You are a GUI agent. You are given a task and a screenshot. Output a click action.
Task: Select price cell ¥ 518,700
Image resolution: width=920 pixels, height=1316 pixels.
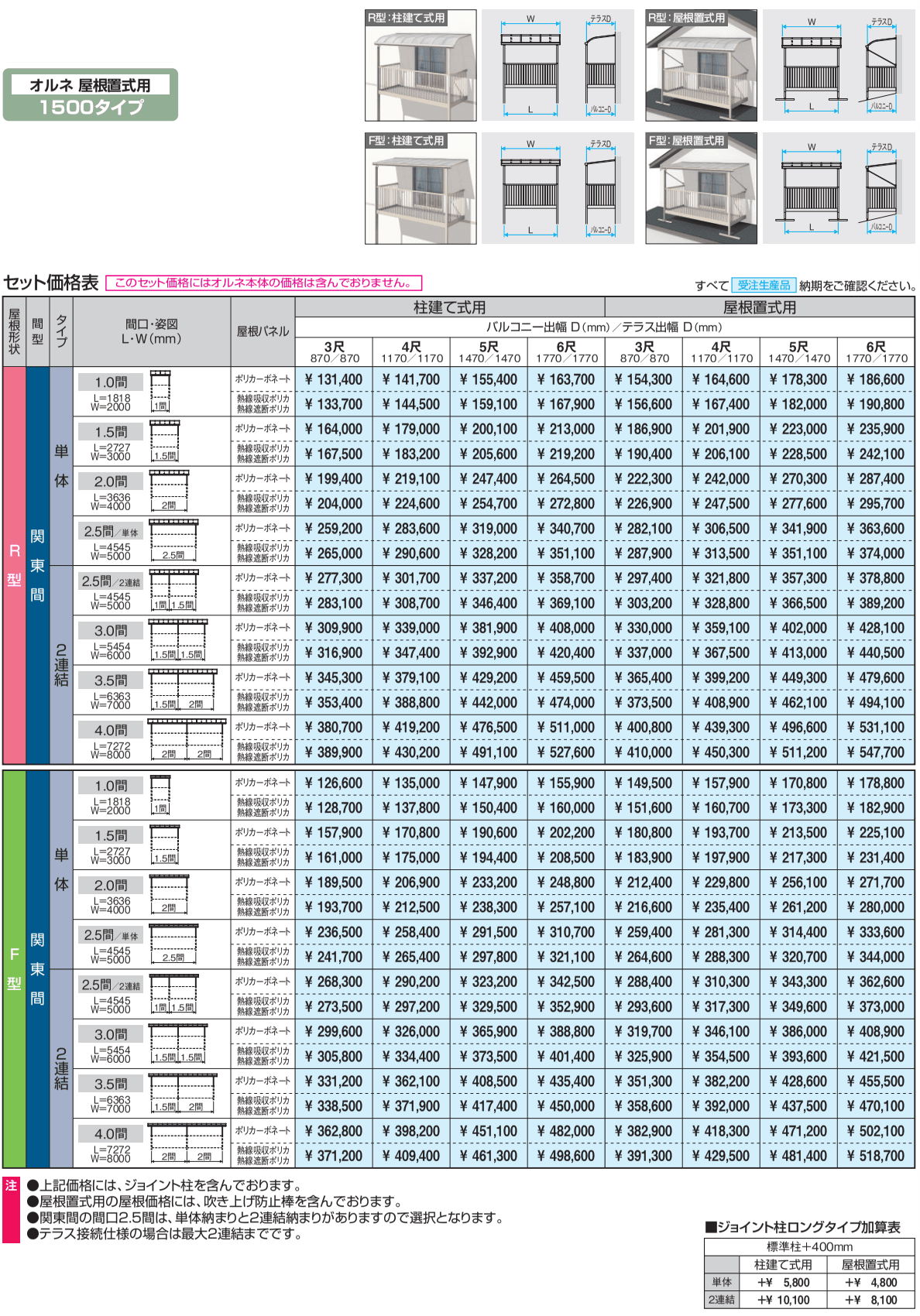click(876, 1156)
